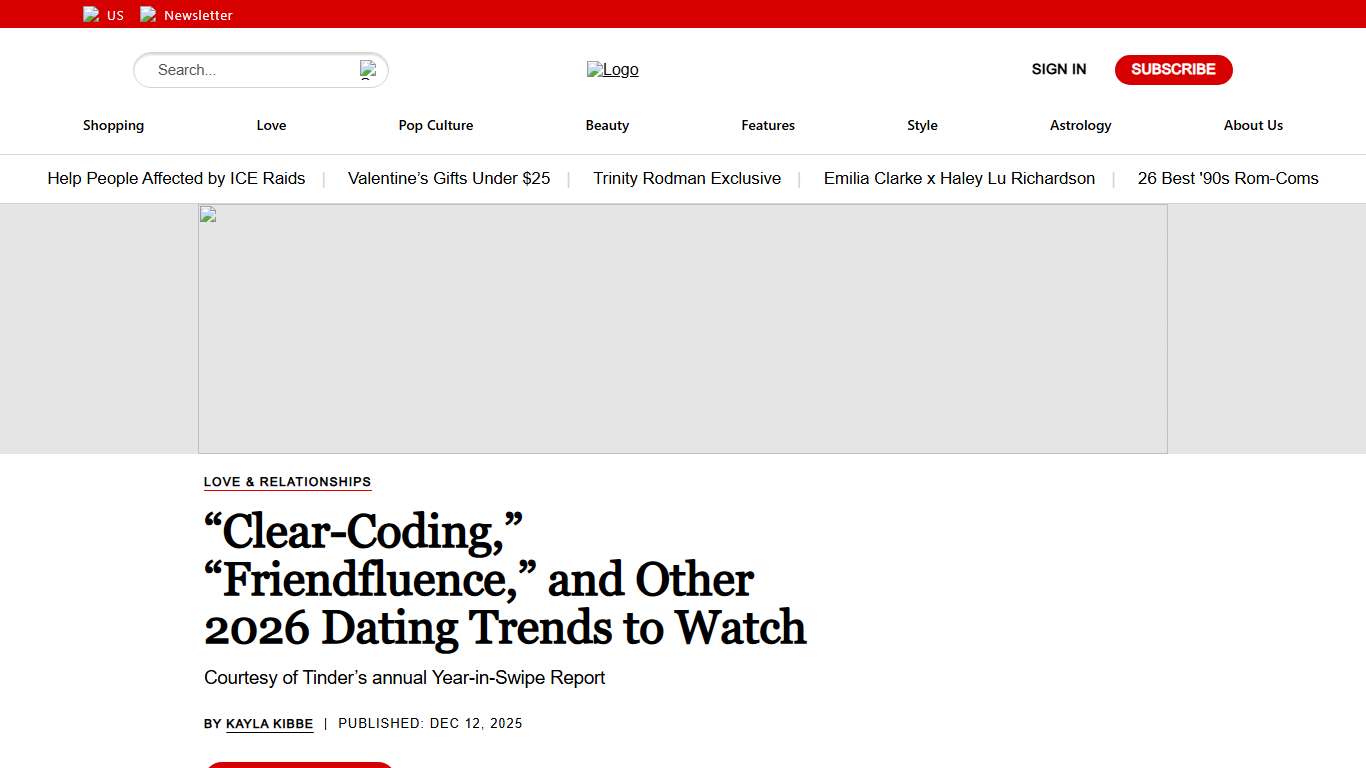Click the US region flag icon
Viewport: 1366px width, 768px height.
pyautogui.click(x=91, y=15)
